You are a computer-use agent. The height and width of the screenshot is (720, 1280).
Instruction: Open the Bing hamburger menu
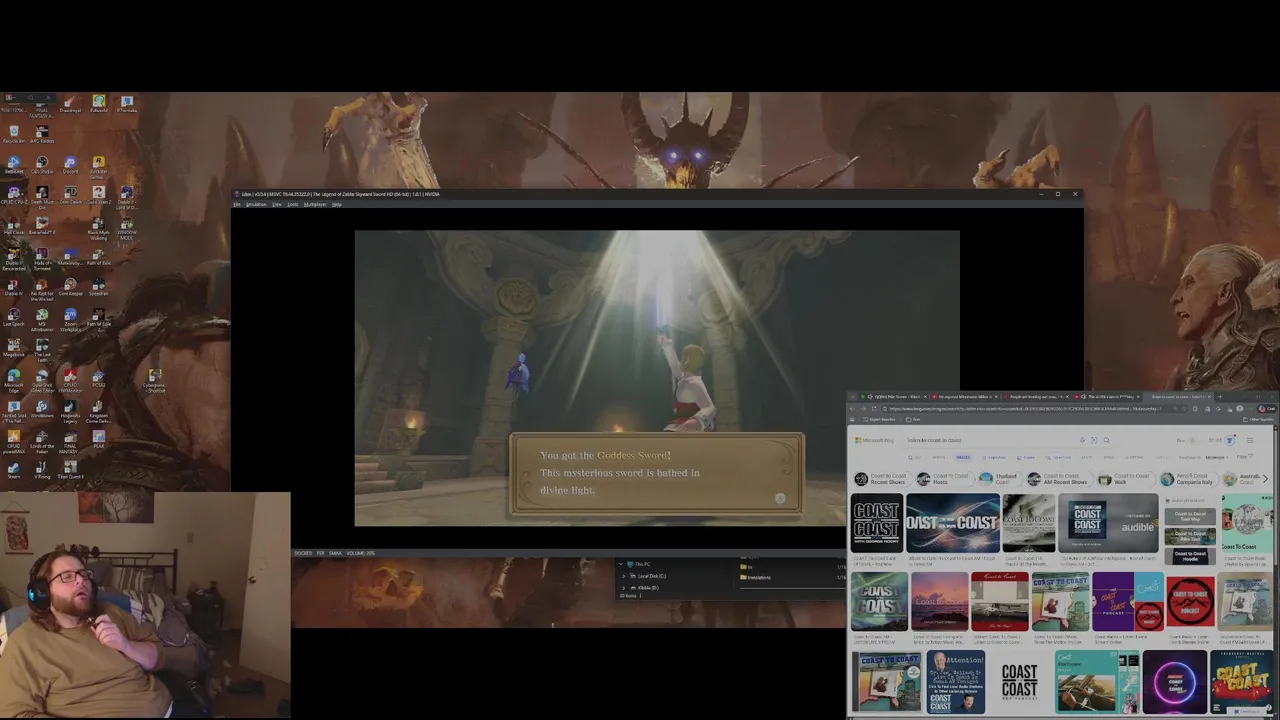(1250, 440)
